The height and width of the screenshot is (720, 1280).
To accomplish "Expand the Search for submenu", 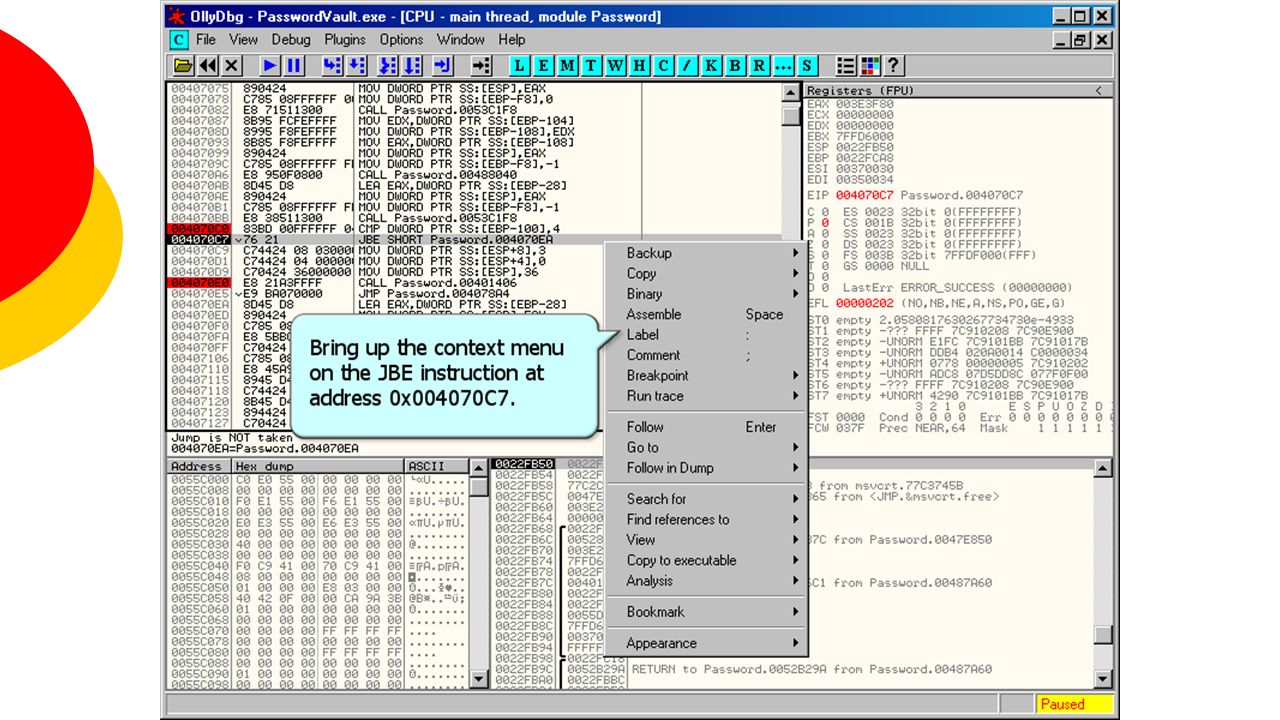I will coord(706,499).
